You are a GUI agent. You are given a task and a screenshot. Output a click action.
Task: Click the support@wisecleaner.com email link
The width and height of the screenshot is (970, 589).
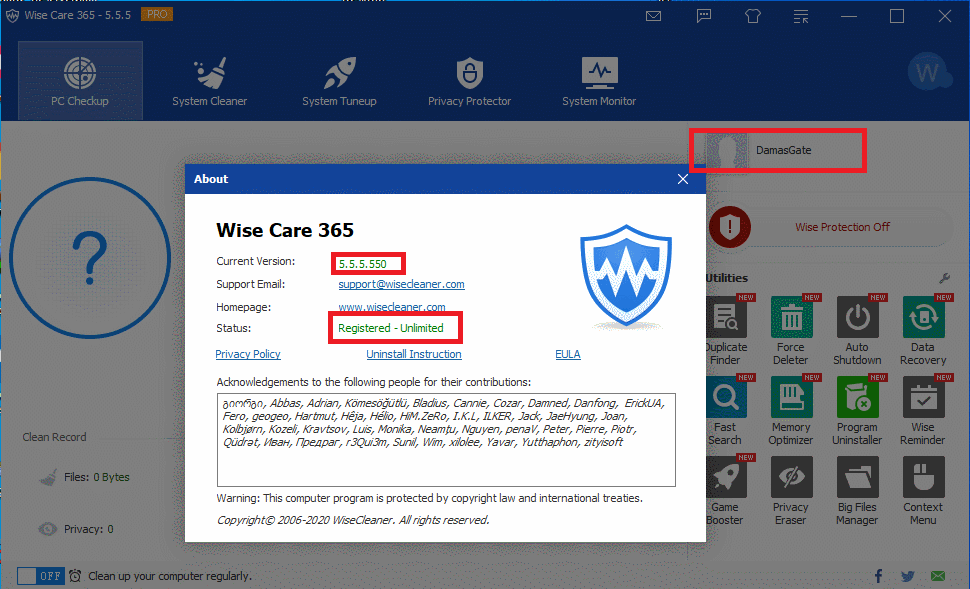tap(401, 284)
